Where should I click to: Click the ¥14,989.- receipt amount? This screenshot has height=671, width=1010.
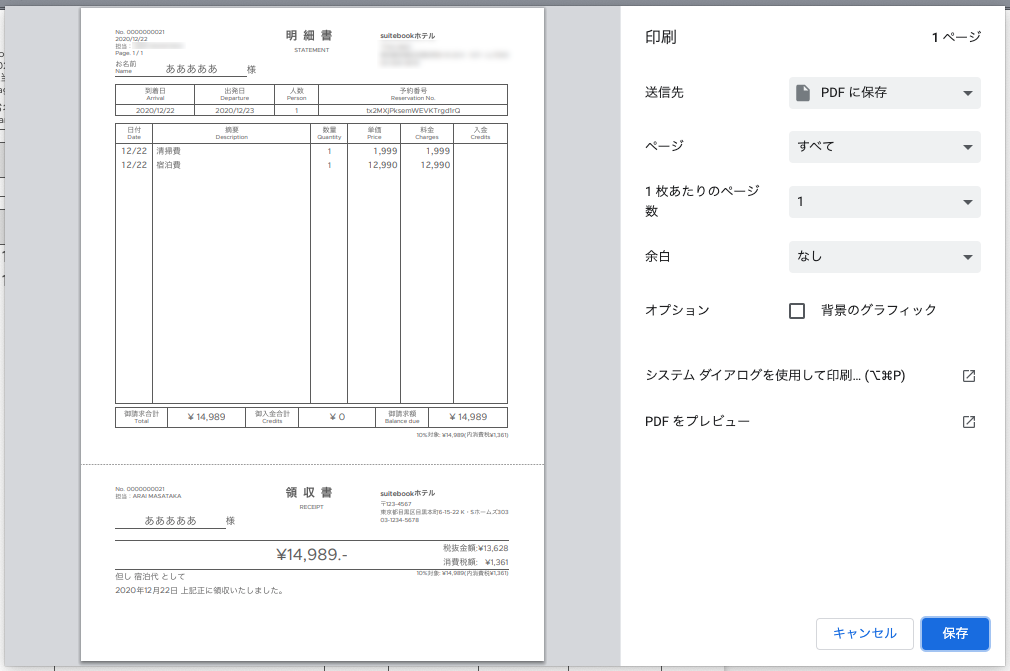[312, 554]
